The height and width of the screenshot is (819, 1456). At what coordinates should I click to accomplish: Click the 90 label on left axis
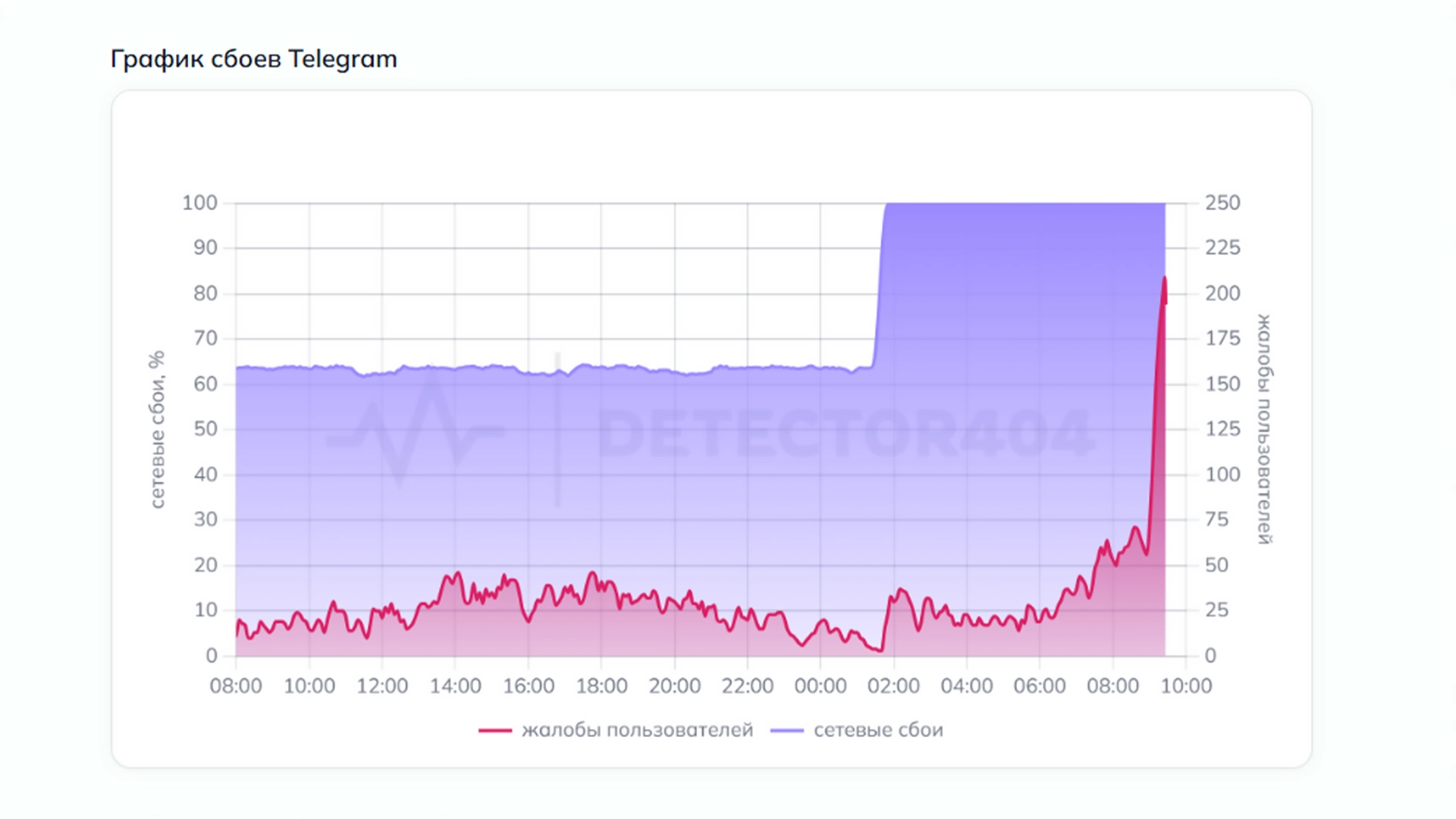[x=206, y=248]
